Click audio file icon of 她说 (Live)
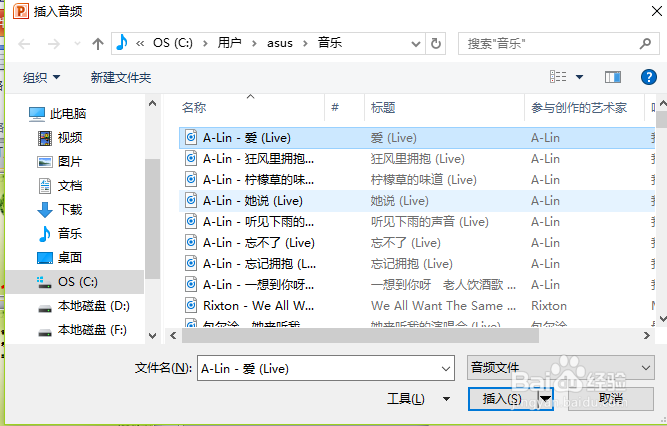 point(191,200)
